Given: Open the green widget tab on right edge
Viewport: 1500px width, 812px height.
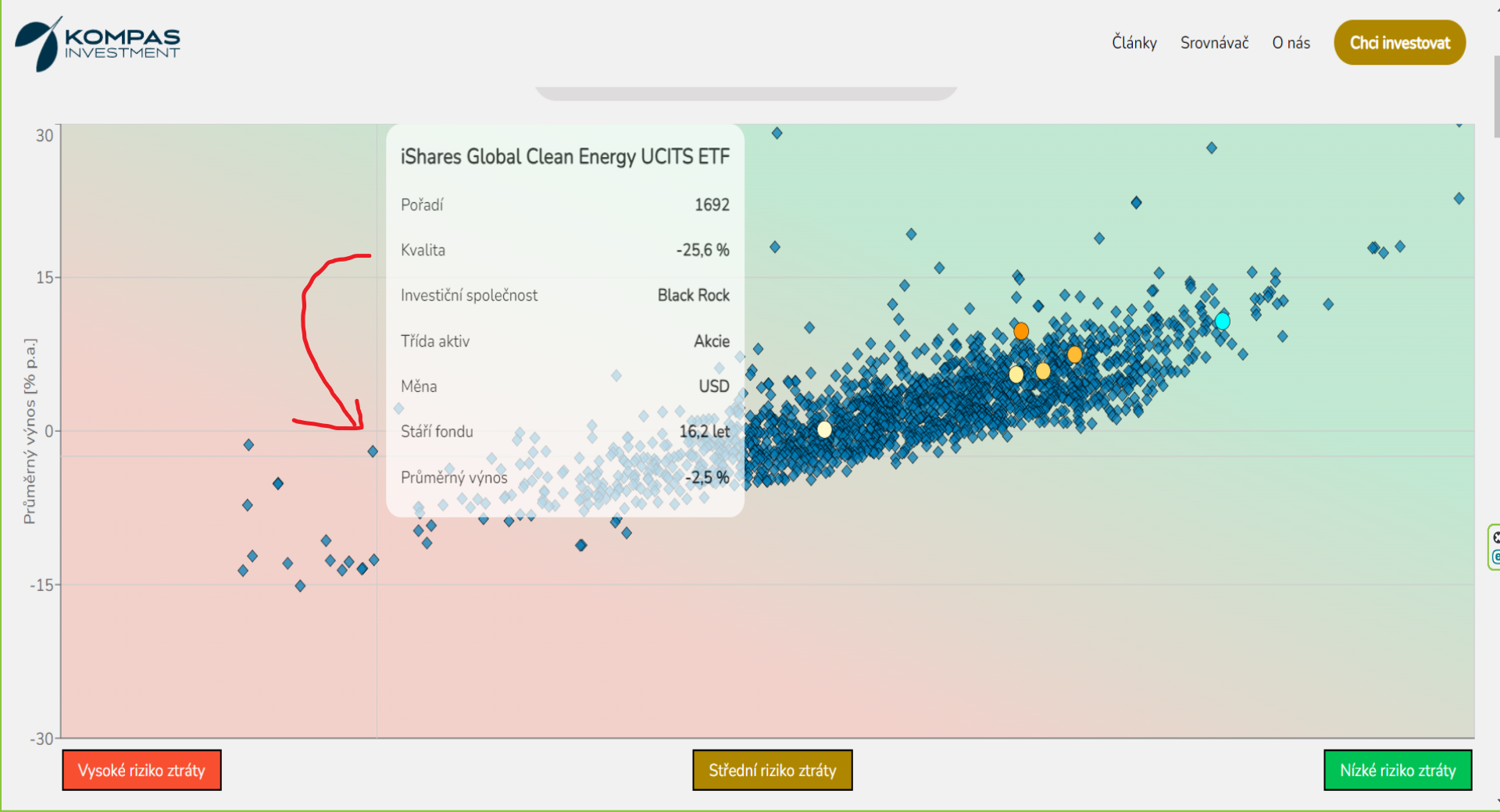Looking at the screenshot, I should click(x=1495, y=547).
